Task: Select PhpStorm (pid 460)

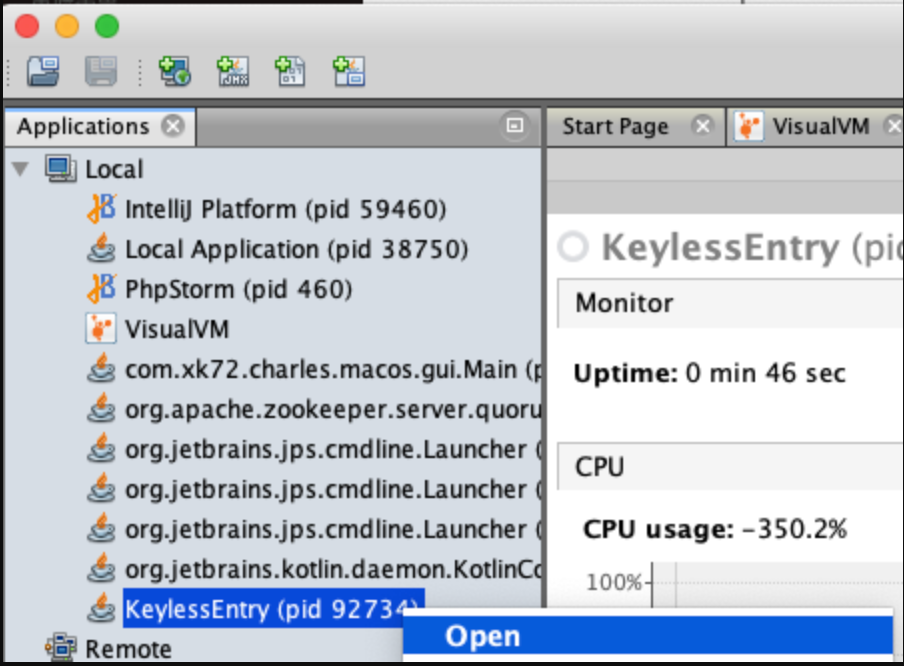Action: tap(238, 289)
